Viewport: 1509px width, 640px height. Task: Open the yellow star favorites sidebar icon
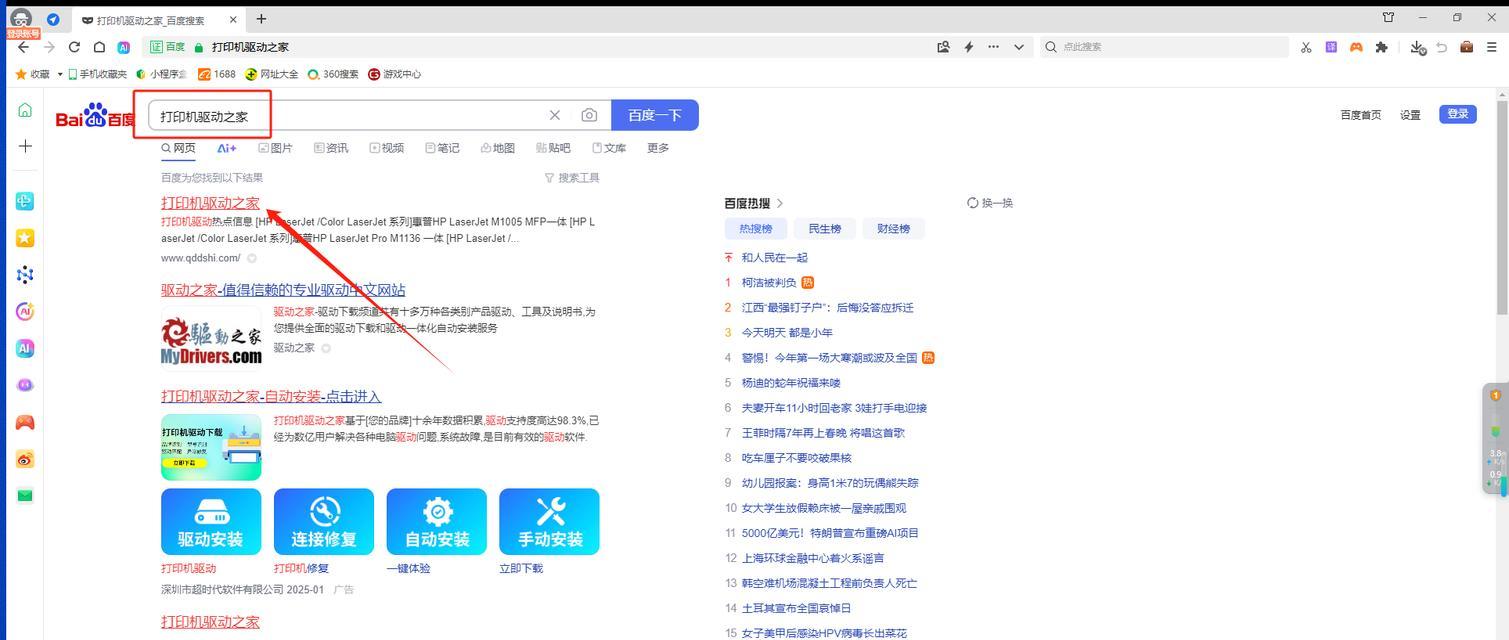(x=25, y=238)
